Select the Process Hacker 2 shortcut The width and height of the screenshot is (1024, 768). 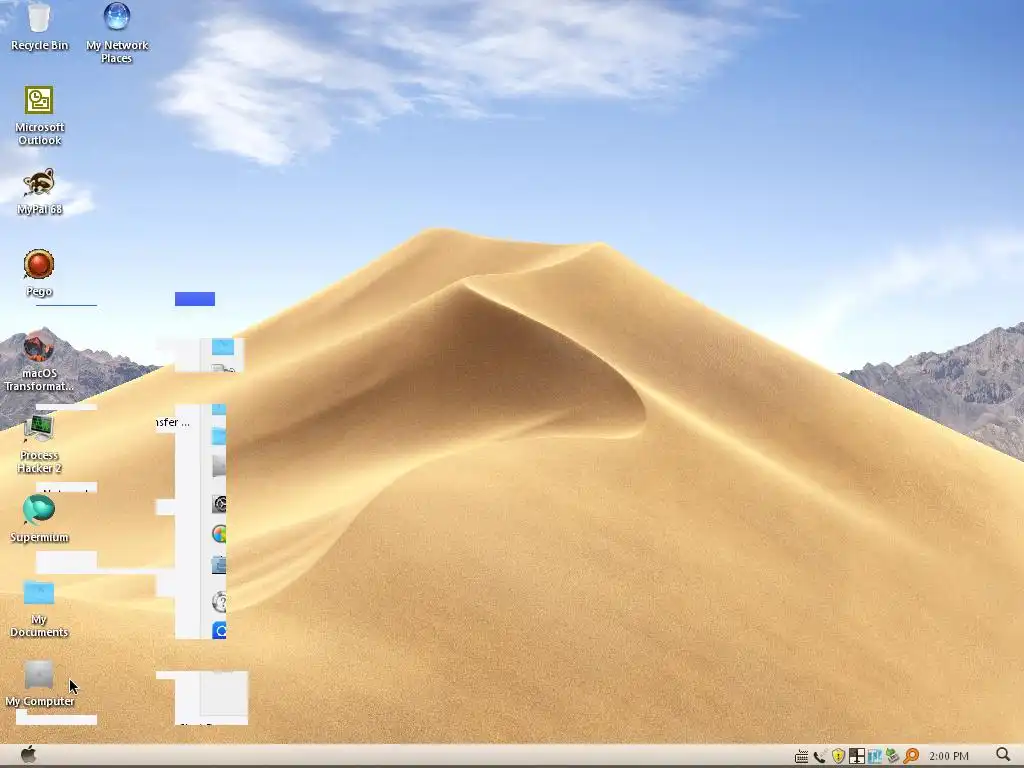point(39,444)
